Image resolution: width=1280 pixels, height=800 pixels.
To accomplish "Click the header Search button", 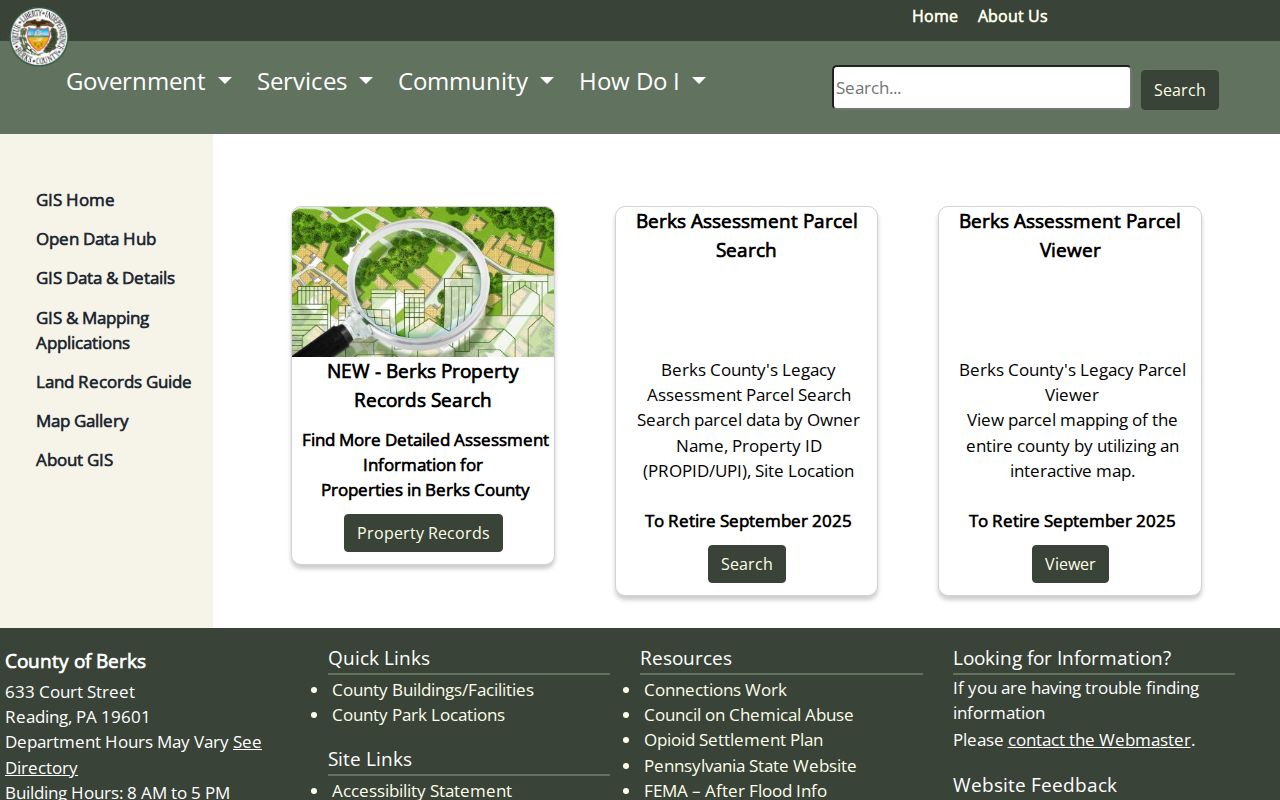I will [x=1180, y=90].
